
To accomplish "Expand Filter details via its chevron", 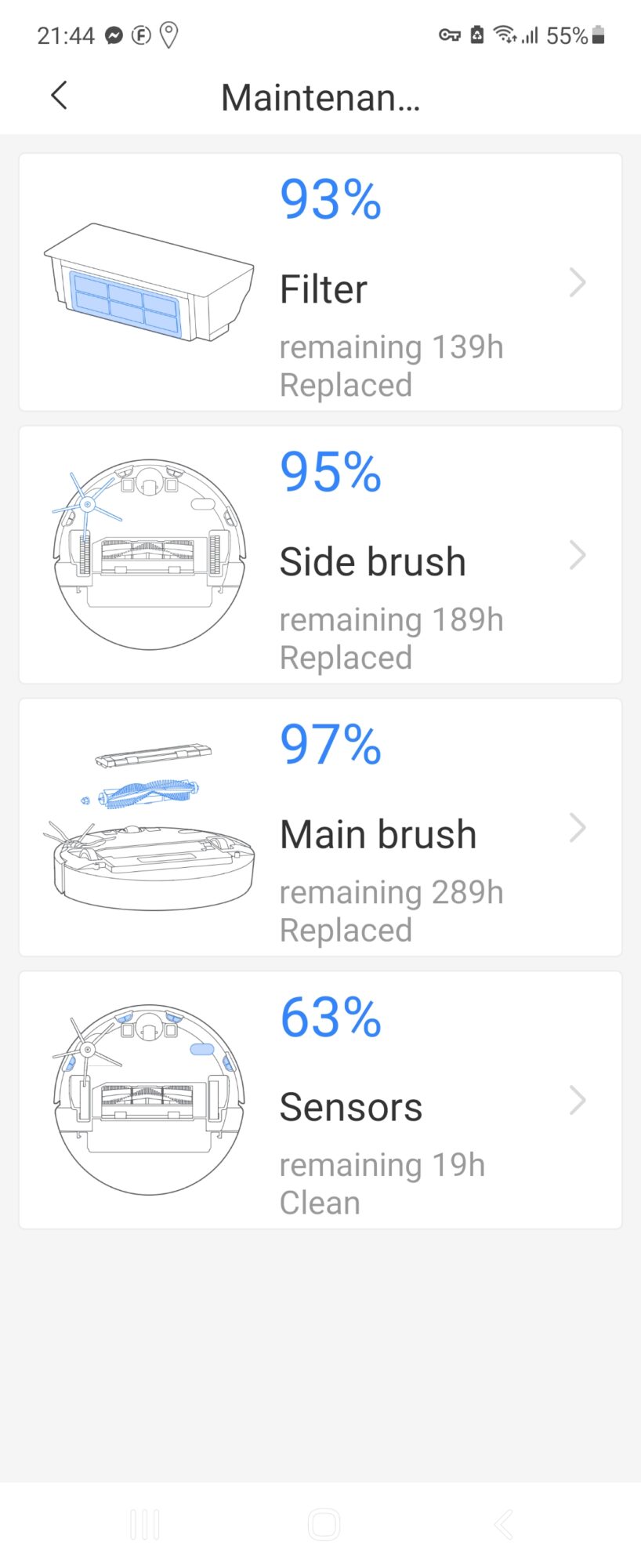I will pos(578,282).
